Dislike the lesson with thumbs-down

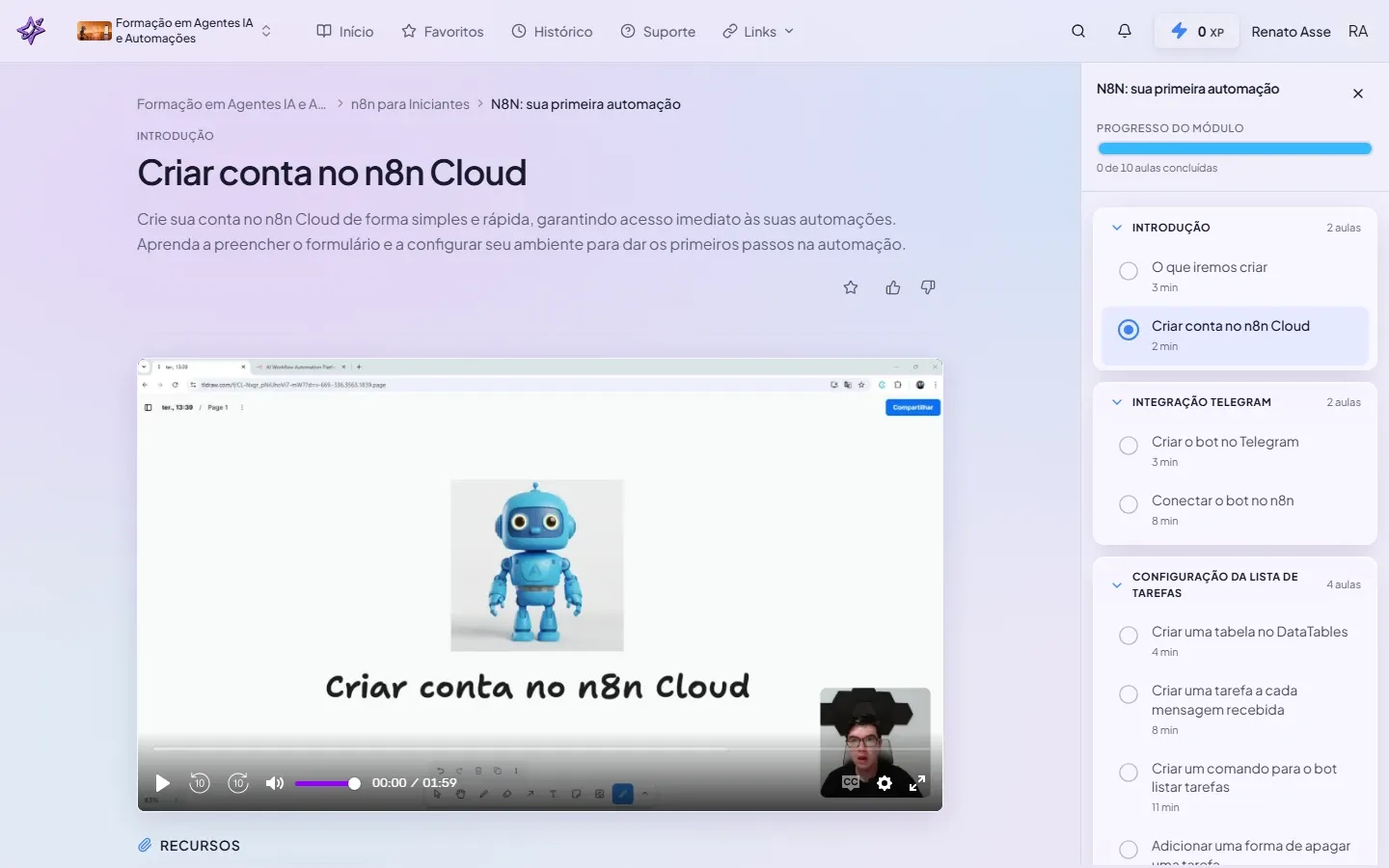(x=928, y=287)
